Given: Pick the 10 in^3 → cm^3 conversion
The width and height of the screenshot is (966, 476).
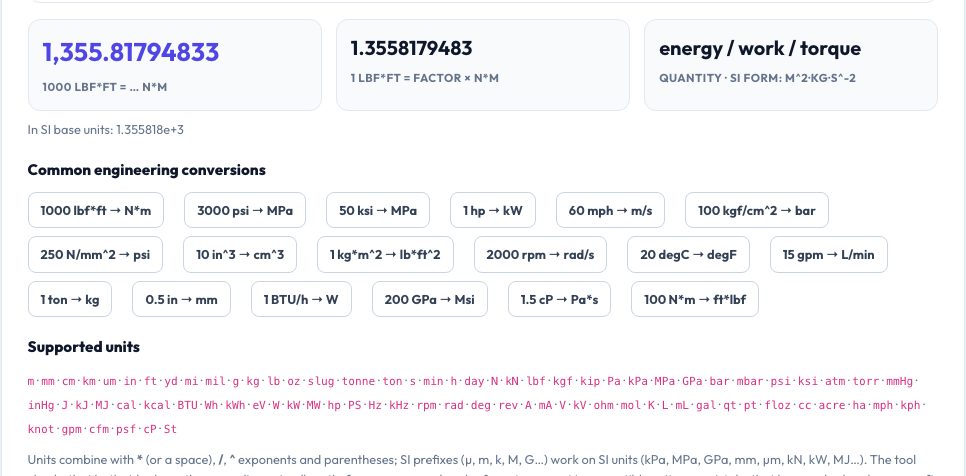Looking at the screenshot, I should (x=240, y=254).
